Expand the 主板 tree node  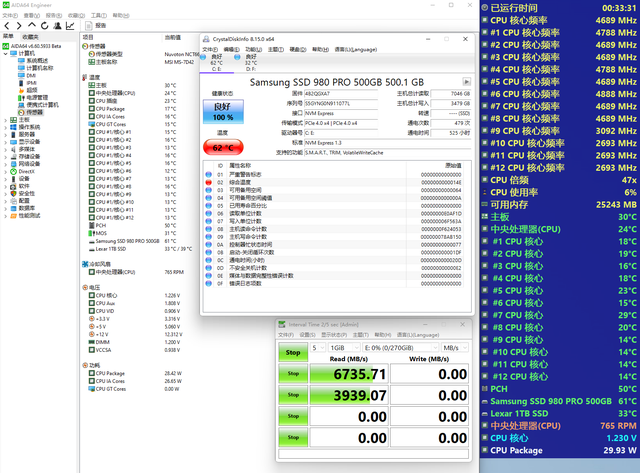point(5,120)
